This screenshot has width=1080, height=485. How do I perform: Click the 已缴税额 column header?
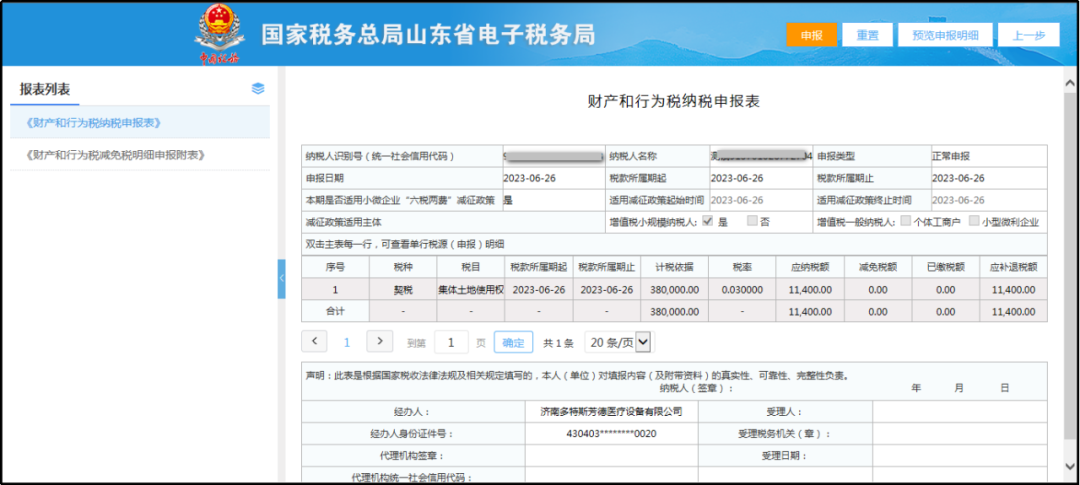pyautogui.click(x=946, y=267)
